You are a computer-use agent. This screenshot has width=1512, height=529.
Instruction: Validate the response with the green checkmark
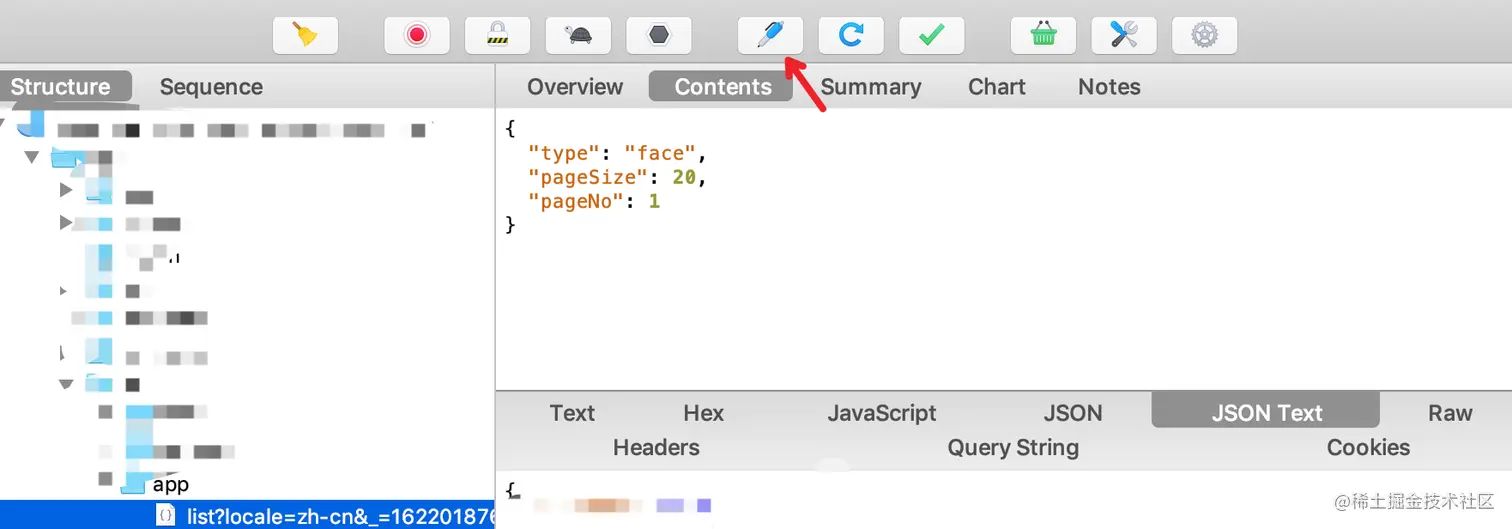[x=931, y=35]
